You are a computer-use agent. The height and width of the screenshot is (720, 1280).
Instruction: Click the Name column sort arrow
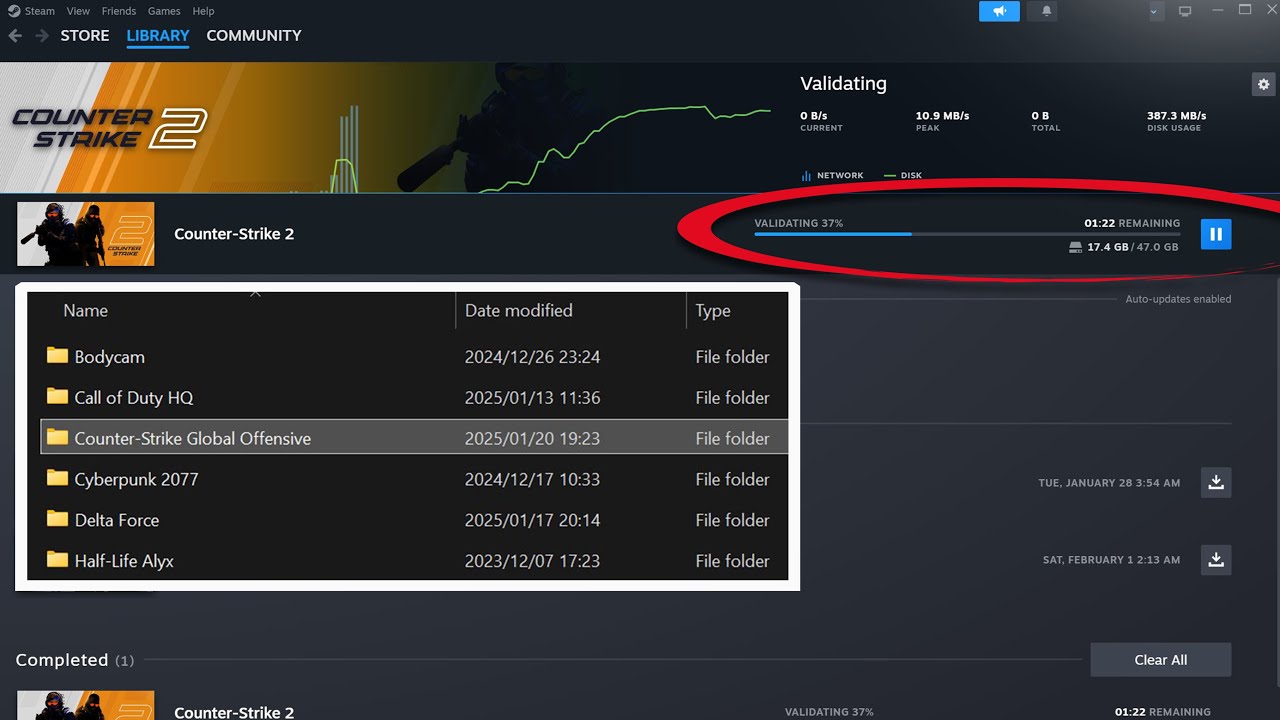[255, 293]
